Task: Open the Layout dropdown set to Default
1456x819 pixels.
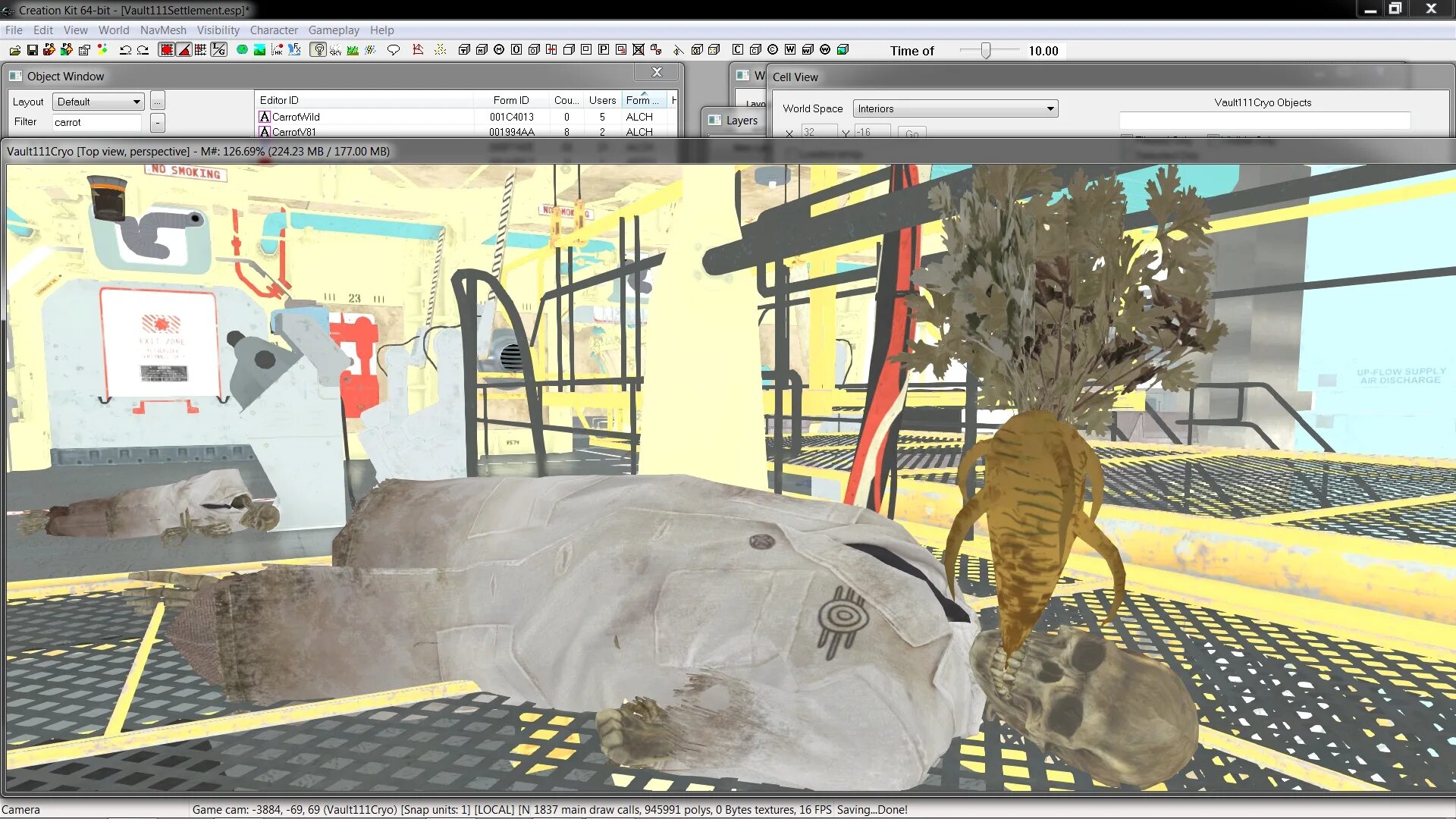Action: point(98,102)
